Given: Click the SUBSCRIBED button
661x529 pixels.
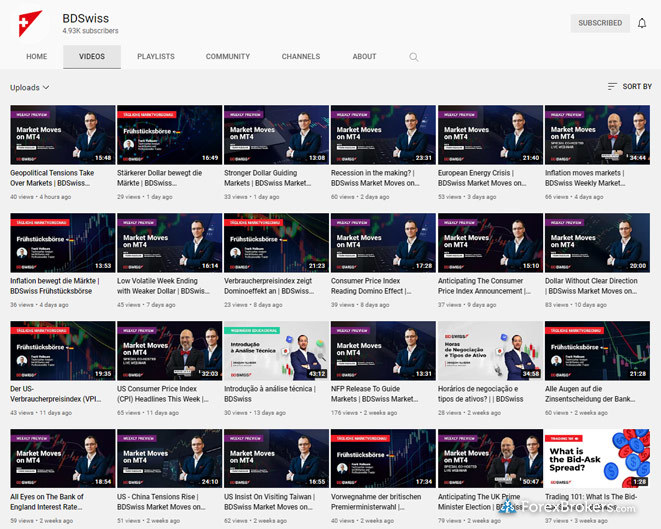Looking at the screenshot, I should 600,23.
